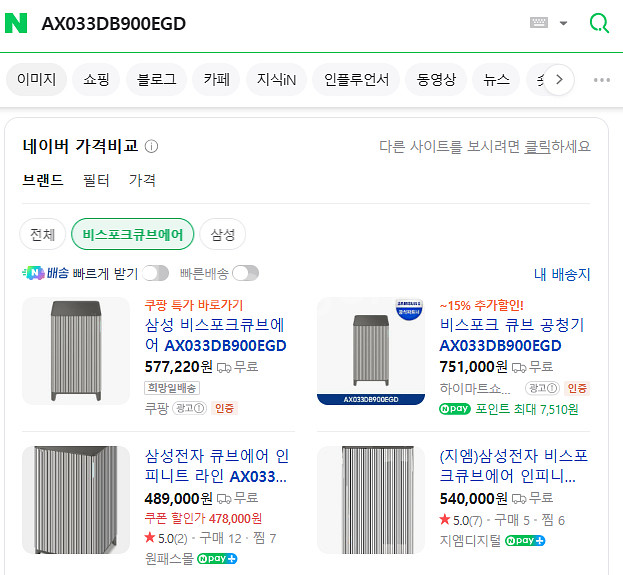Open the 이미지 tab
The image size is (623, 575).
[x=37, y=79]
